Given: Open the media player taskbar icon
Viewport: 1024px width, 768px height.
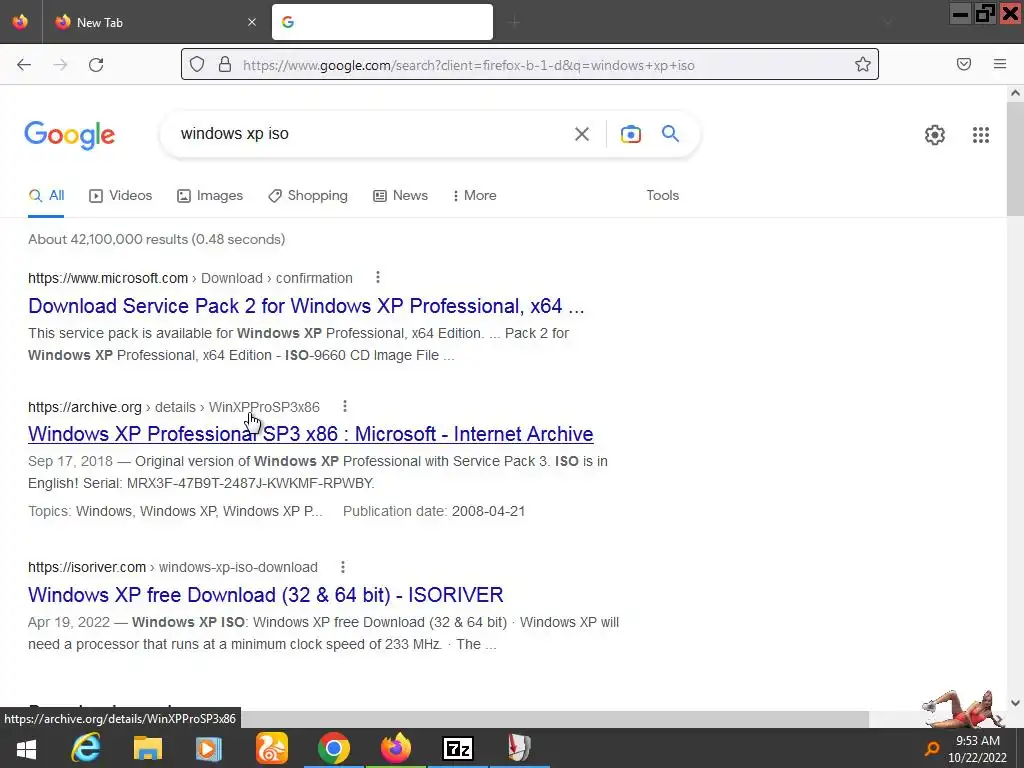Looking at the screenshot, I should (x=209, y=748).
